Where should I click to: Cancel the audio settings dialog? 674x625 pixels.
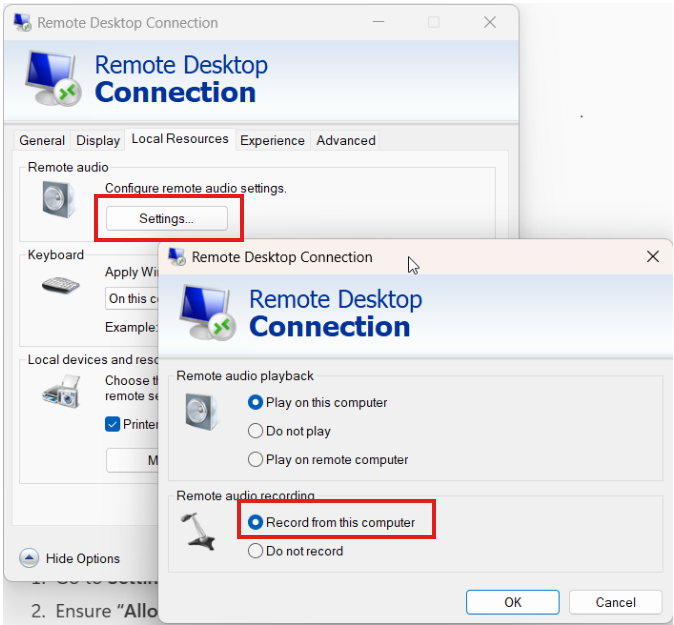616,602
